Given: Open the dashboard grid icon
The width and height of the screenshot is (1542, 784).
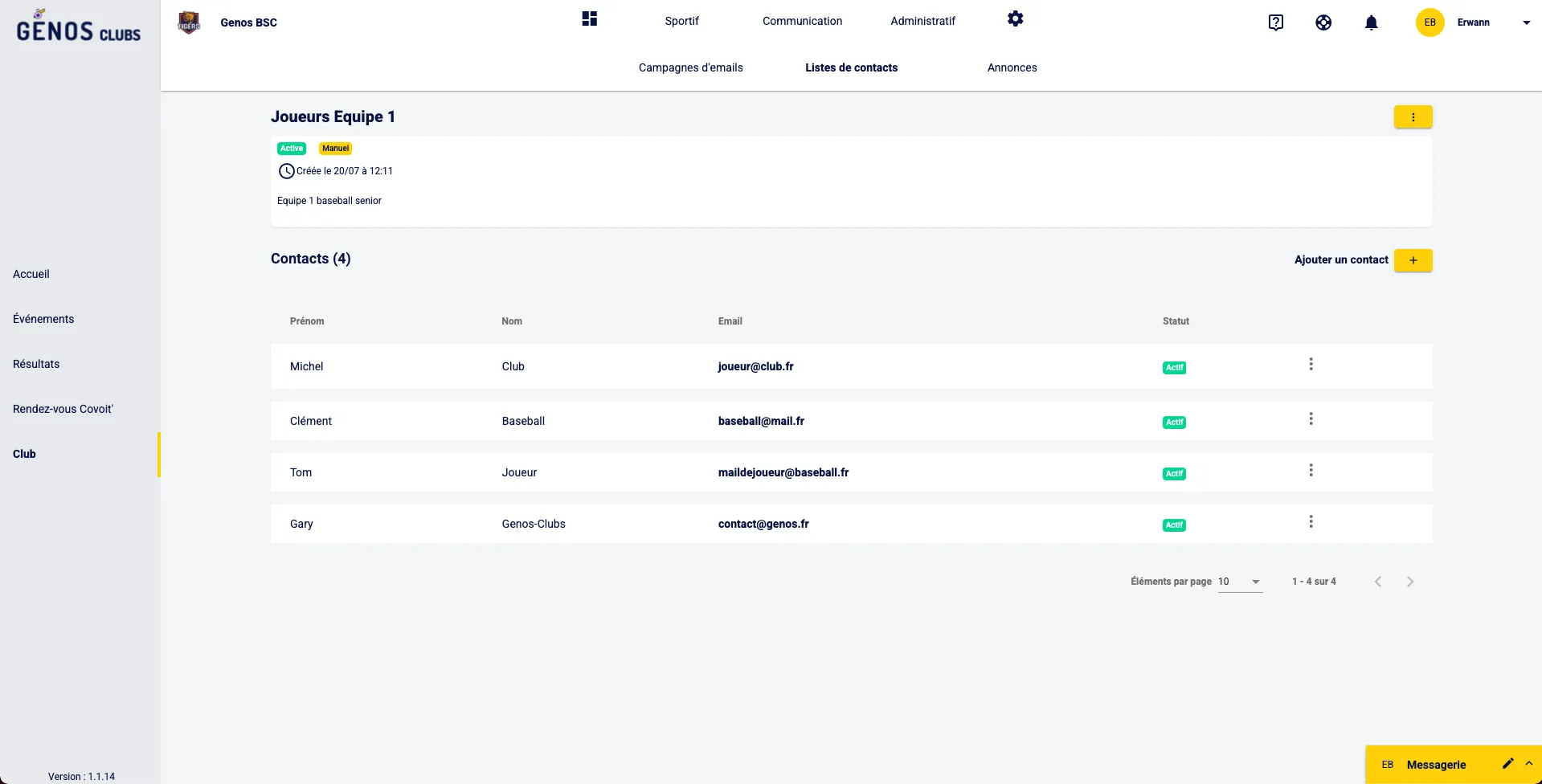Looking at the screenshot, I should (590, 19).
